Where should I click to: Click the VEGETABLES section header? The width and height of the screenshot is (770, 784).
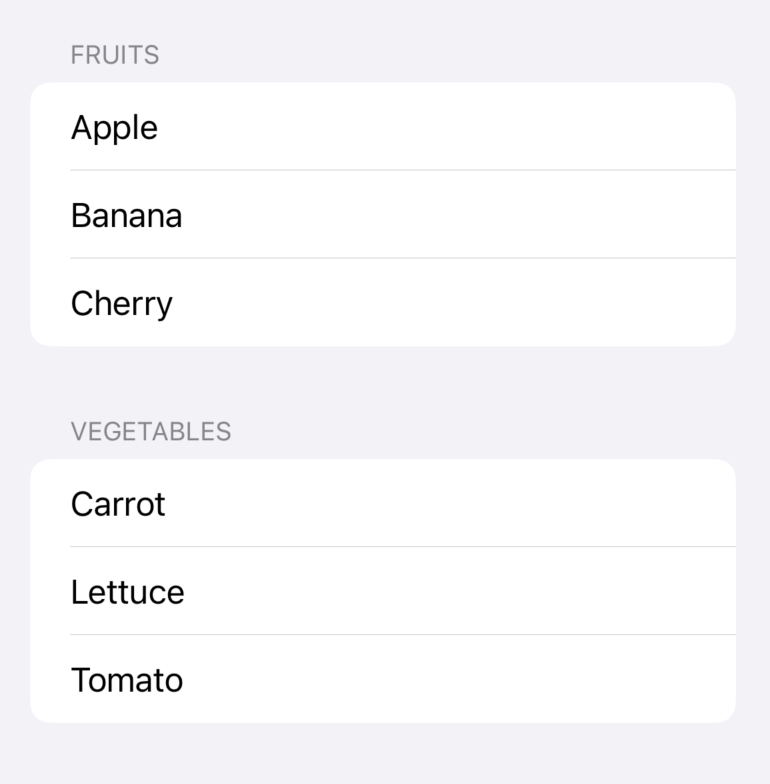pyautogui.click(x=151, y=431)
